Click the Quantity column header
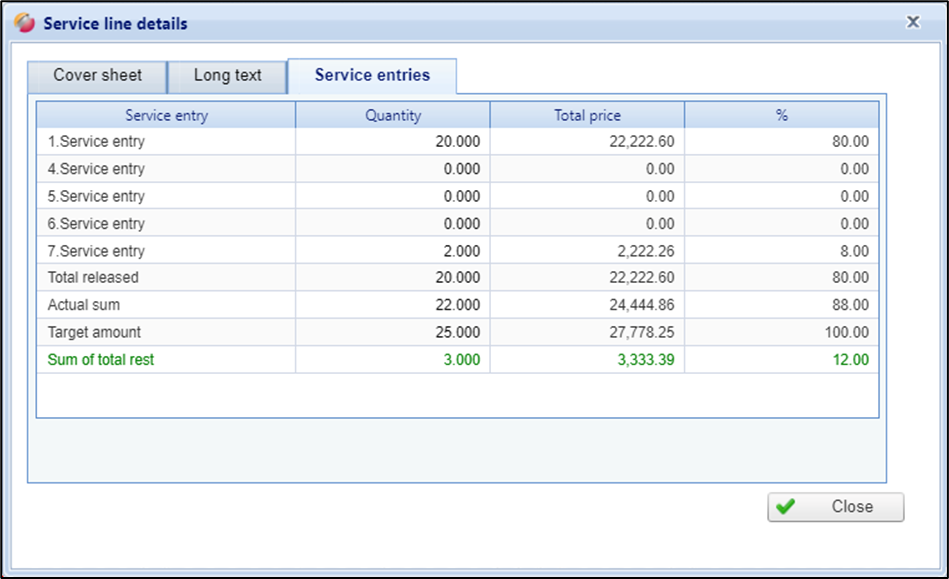 (393, 115)
